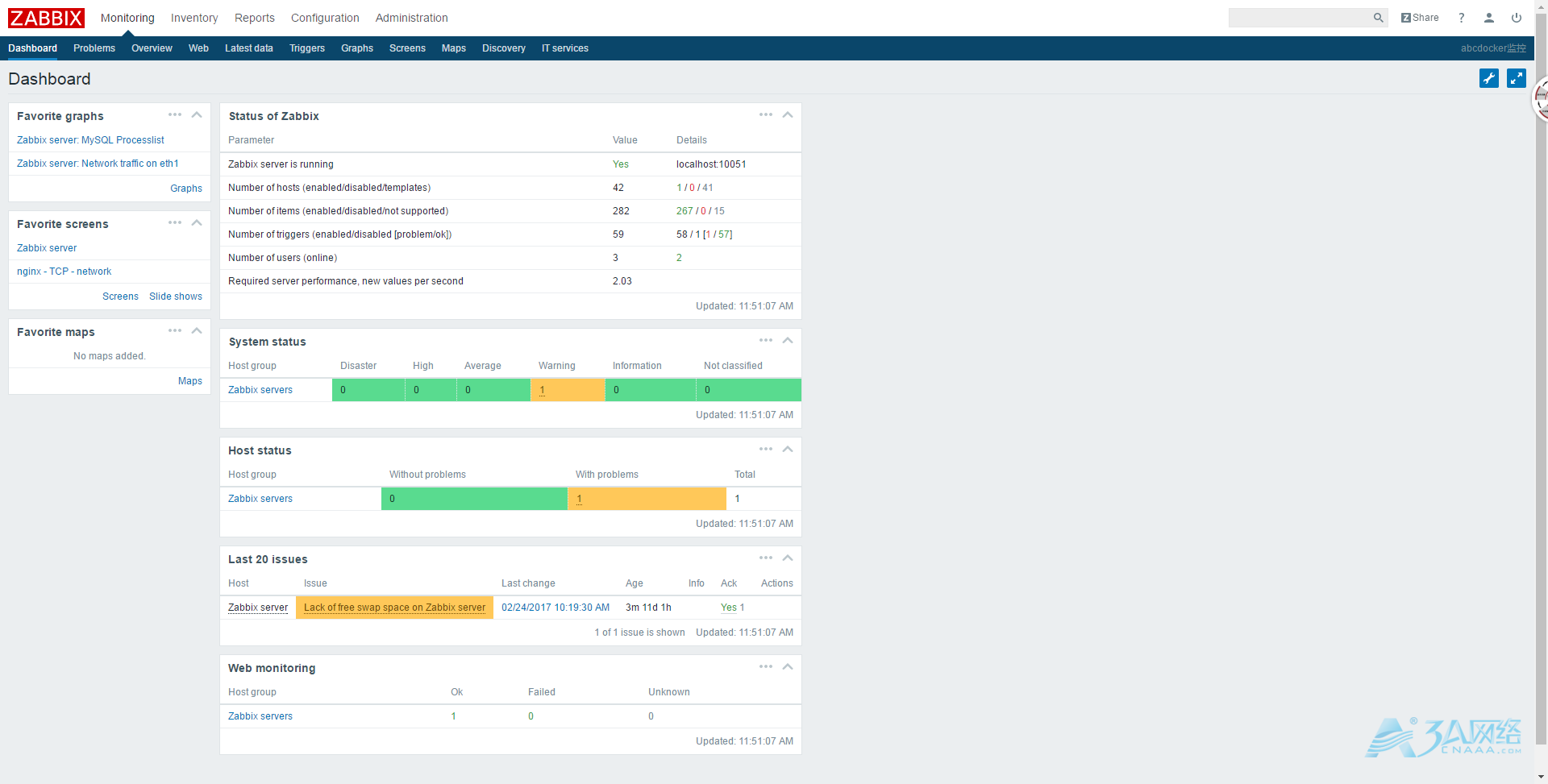Open Host status widget menu dots

click(x=766, y=449)
